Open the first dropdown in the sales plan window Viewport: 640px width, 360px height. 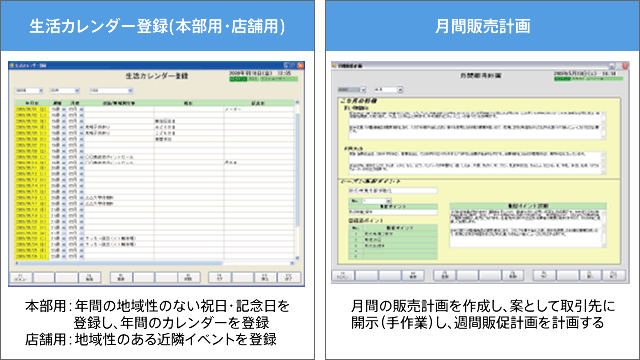point(352,89)
